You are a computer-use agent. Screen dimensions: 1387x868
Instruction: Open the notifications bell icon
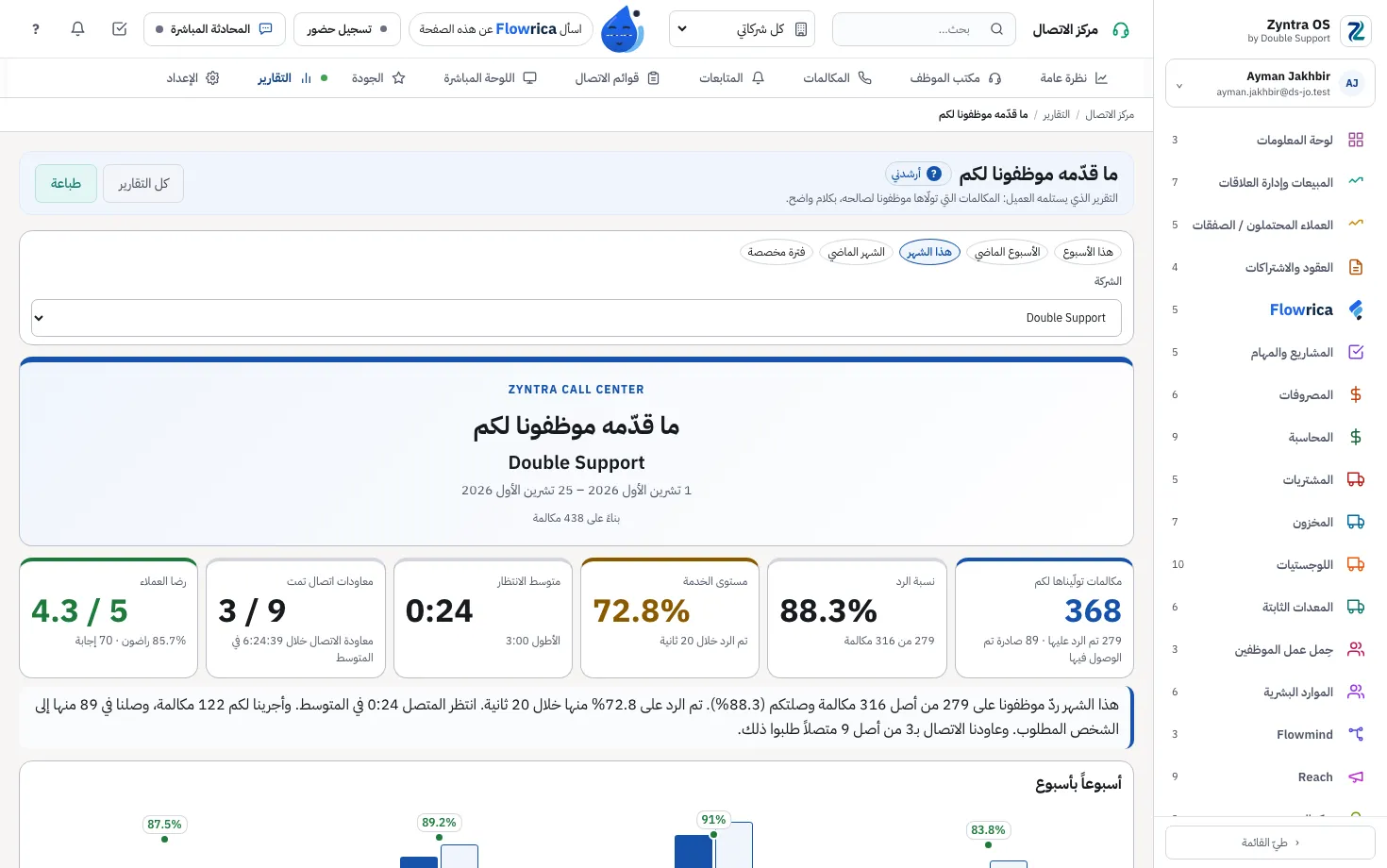point(78,29)
